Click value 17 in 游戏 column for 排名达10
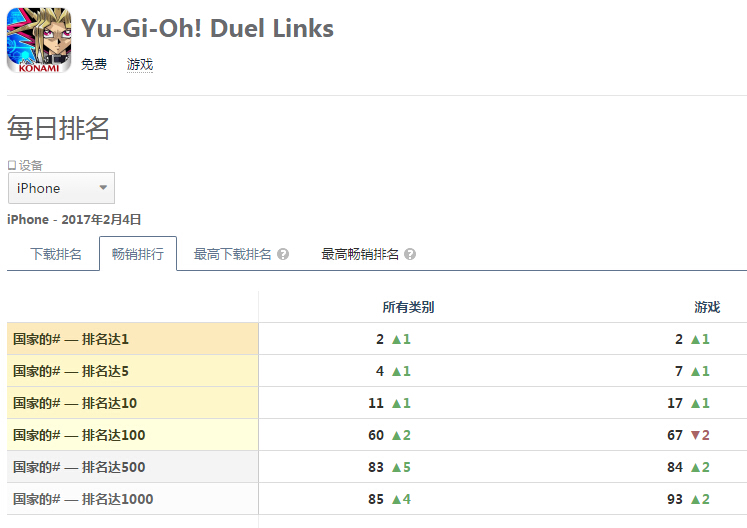747x528 pixels. pos(675,403)
